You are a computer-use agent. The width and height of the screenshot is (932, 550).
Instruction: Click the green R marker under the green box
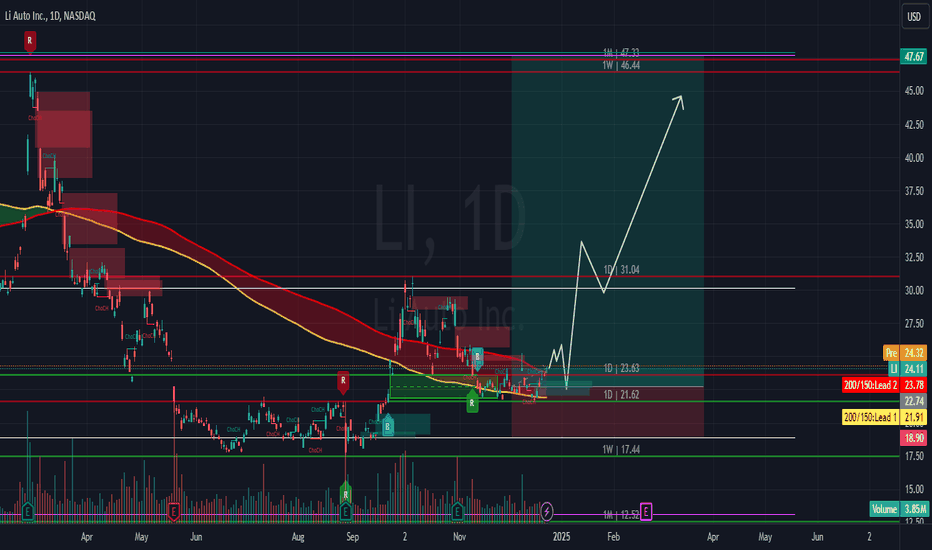pyautogui.click(x=472, y=403)
